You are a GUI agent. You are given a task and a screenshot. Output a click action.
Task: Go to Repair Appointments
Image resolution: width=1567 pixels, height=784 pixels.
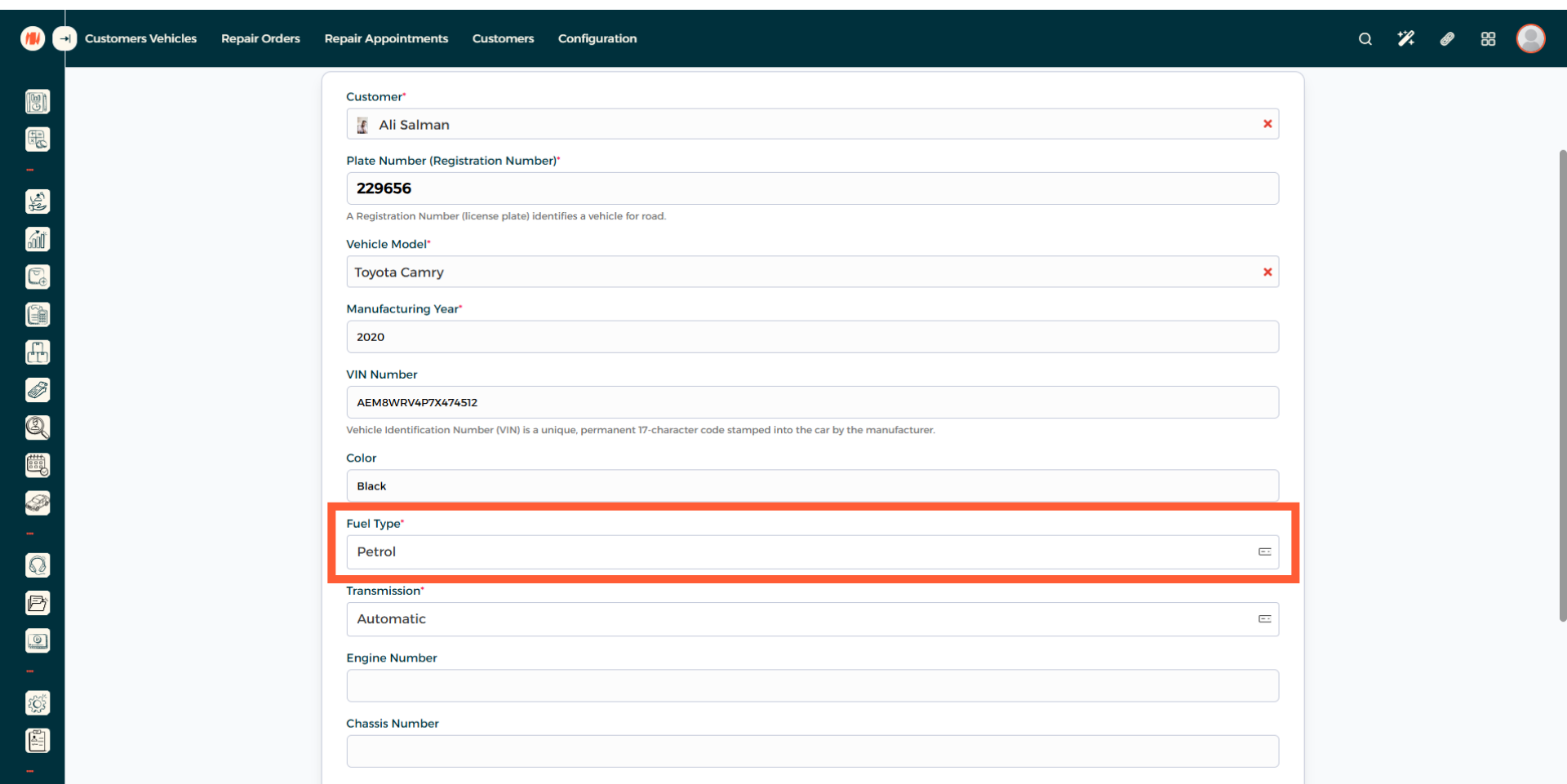point(386,38)
